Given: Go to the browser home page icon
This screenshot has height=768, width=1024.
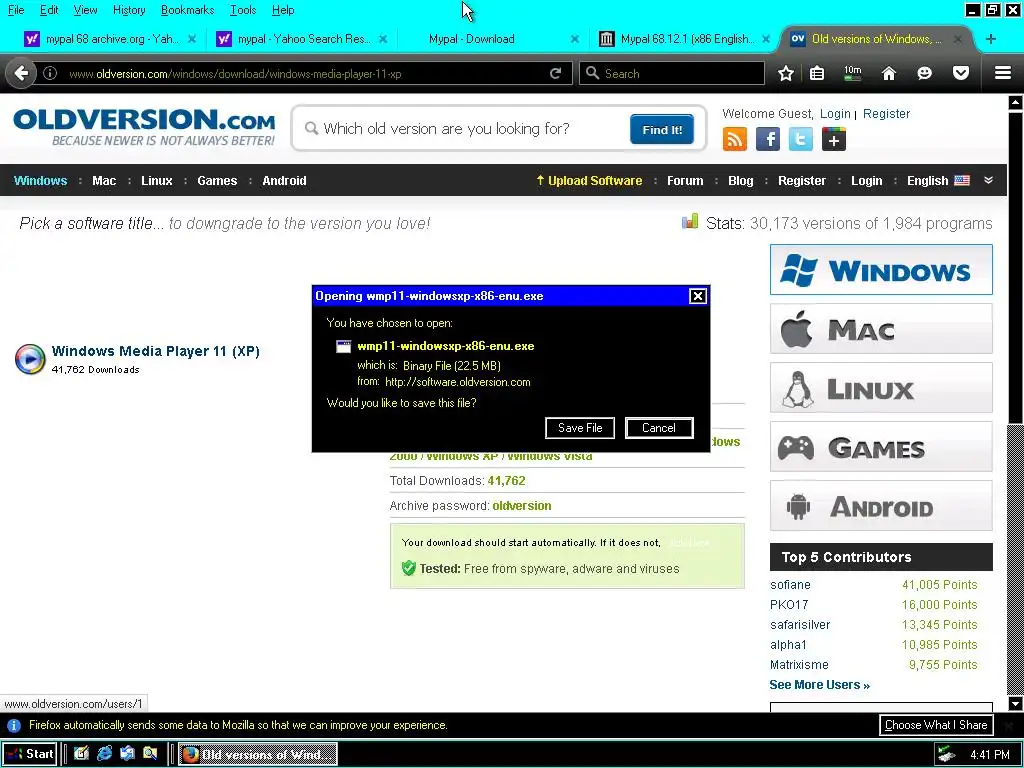Looking at the screenshot, I should (x=889, y=73).
